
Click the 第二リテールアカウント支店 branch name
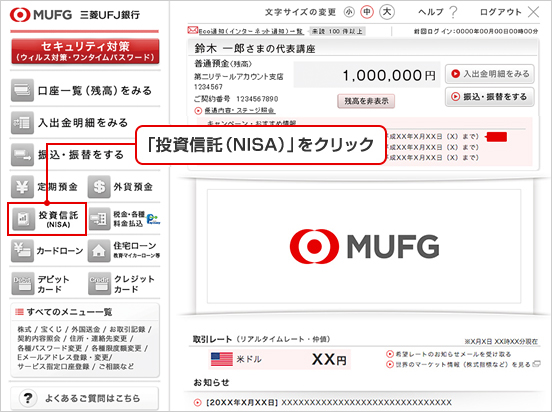point(239,76)
